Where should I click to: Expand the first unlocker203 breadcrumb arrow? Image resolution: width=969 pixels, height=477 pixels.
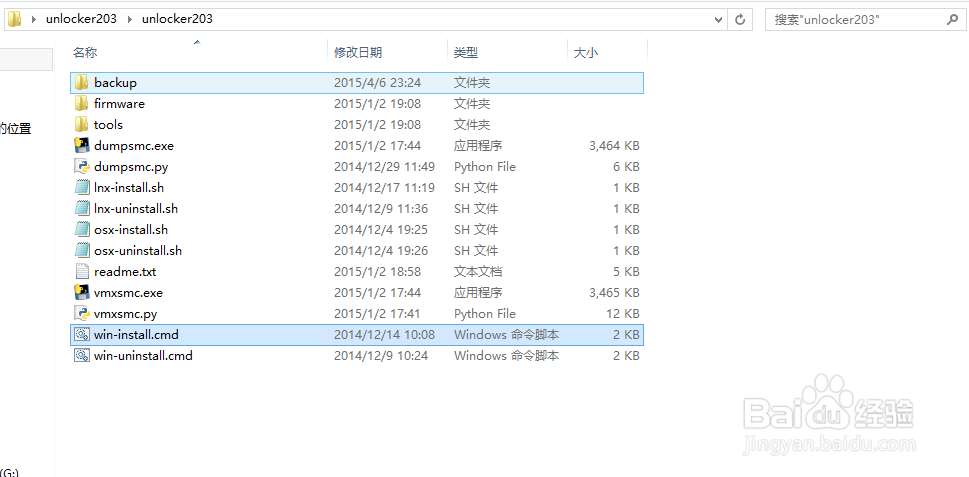(130, 19)
